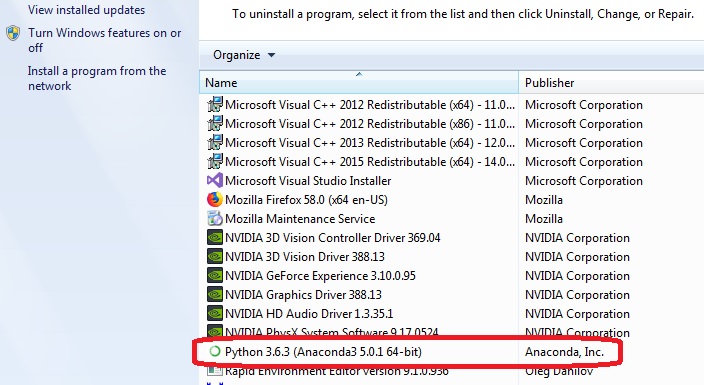This screenshot has width=704, height=385.
Task: Click the Anaconda Python 3.6.3 icon
Action: [x=215, y=351]
